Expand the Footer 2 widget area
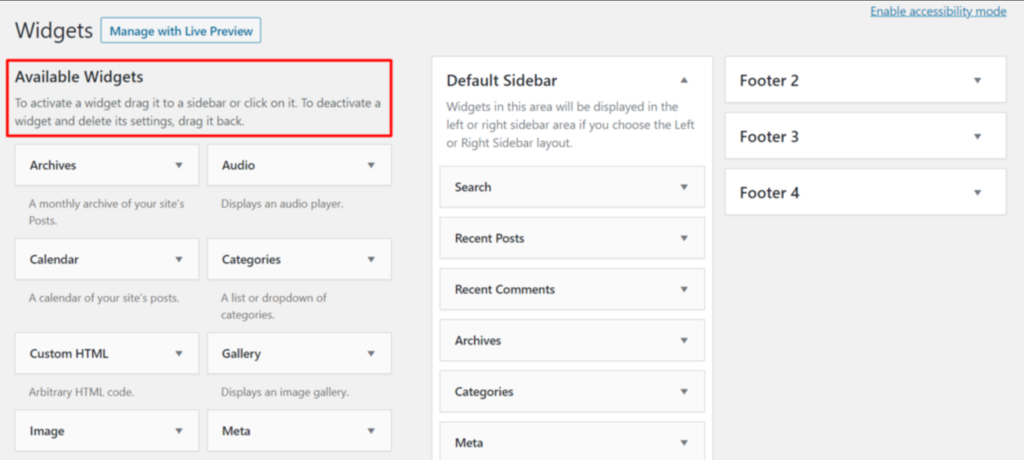Image resolution: width=1024 pixels, height=460 pixels. pyautogui.click(x=977, y=80)
